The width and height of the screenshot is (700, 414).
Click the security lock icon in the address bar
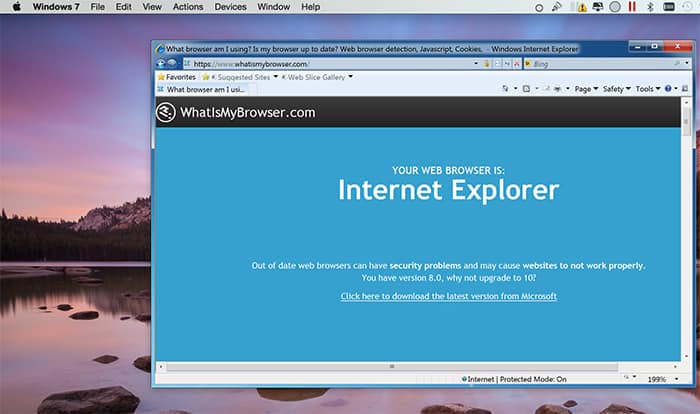click(x=487, y=64)
